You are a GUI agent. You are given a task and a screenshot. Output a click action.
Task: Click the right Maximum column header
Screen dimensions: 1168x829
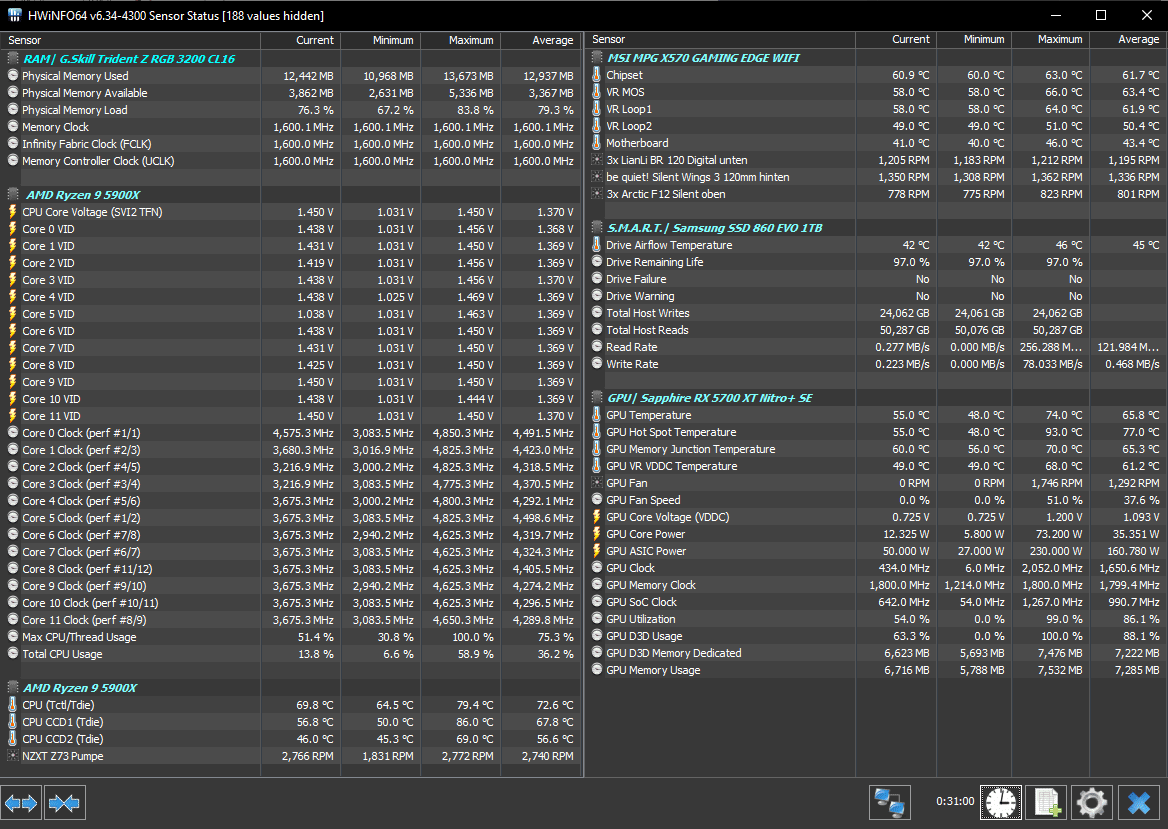click(1050, 39)
